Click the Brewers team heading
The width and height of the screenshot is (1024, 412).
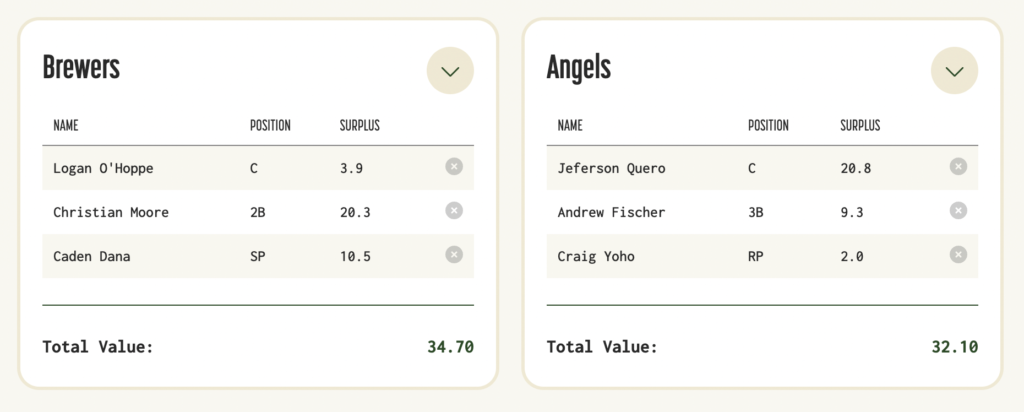click(x=81, y=68)
